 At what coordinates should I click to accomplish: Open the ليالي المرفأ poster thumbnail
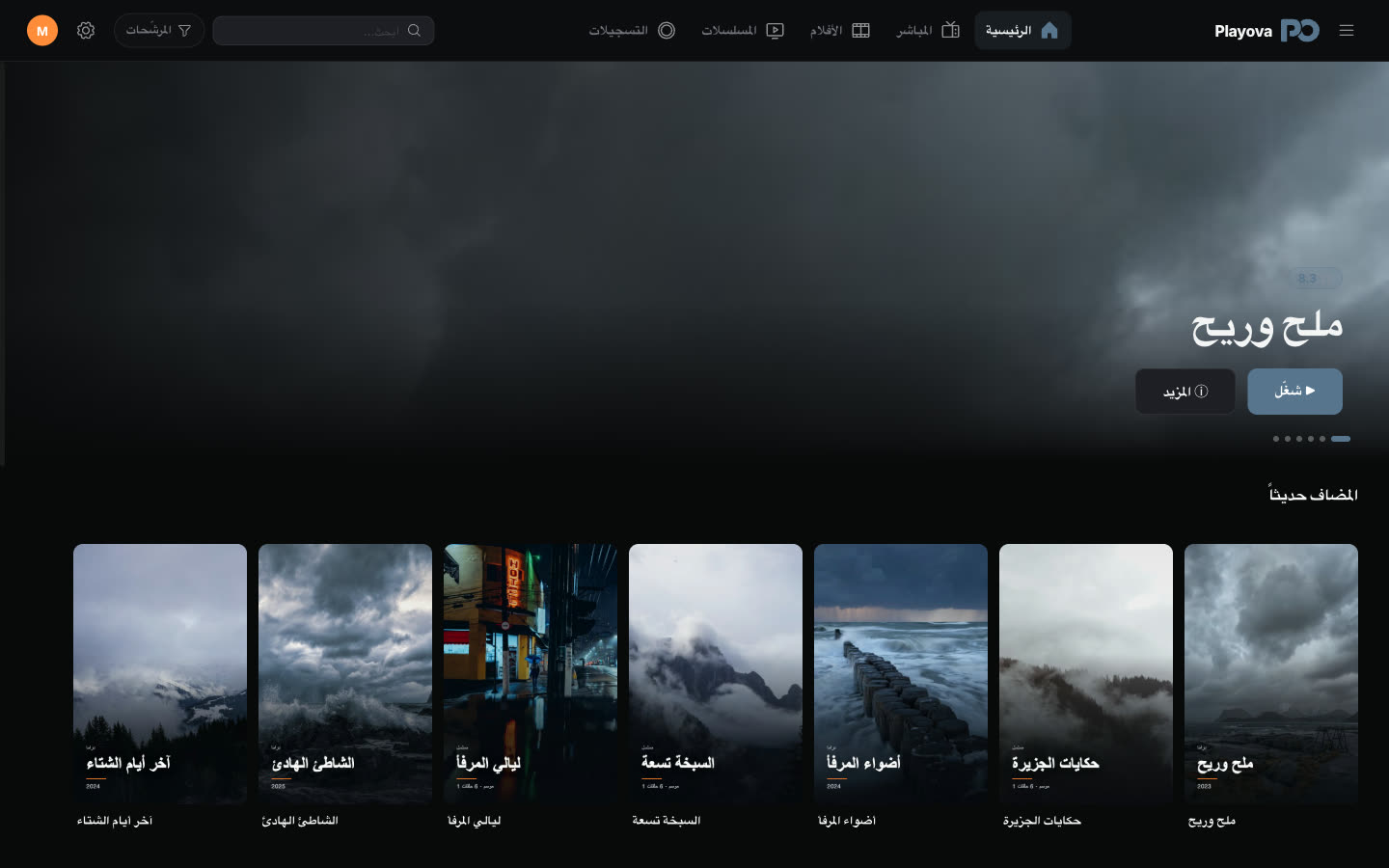[x=531, y=674]
